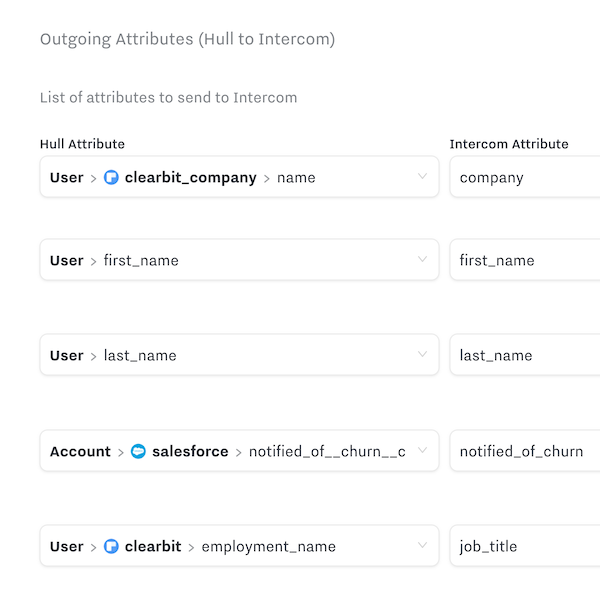Click the Clearbit icon beside clearbit_company
Viewport: 600px width, 600px height.
click(112, 178)
